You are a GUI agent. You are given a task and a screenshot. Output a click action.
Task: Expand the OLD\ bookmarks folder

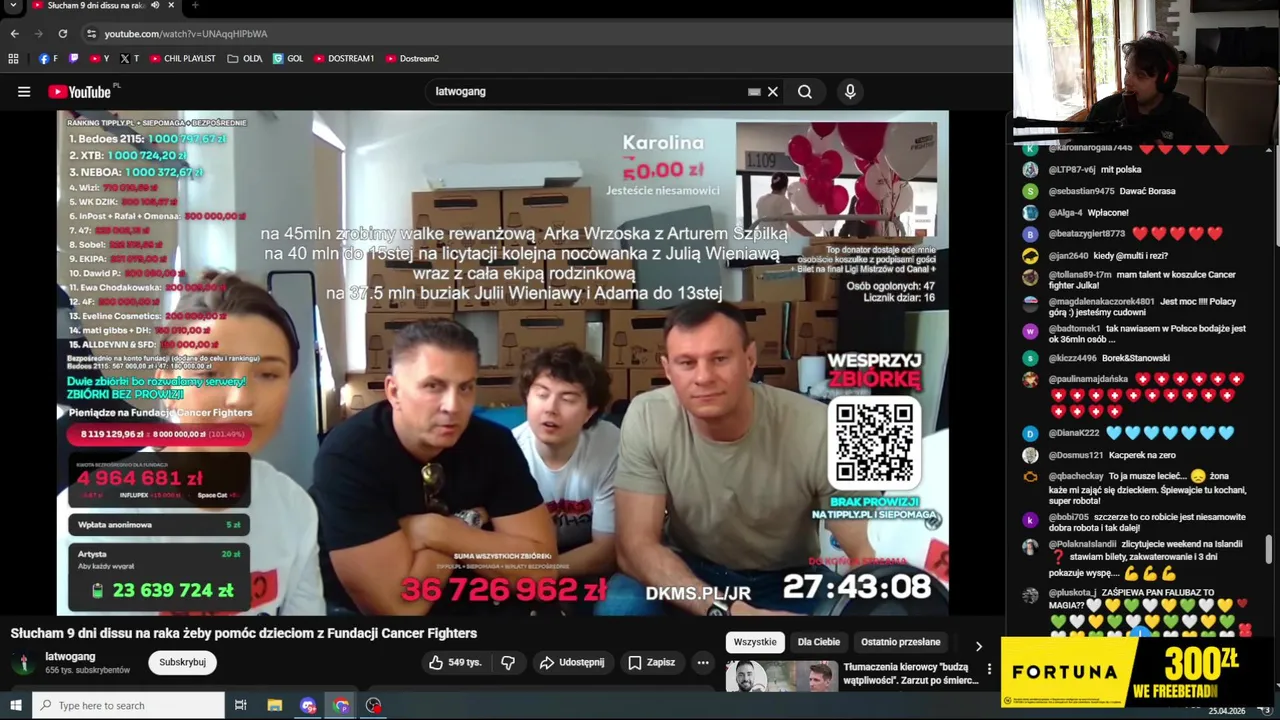point(245,59)
